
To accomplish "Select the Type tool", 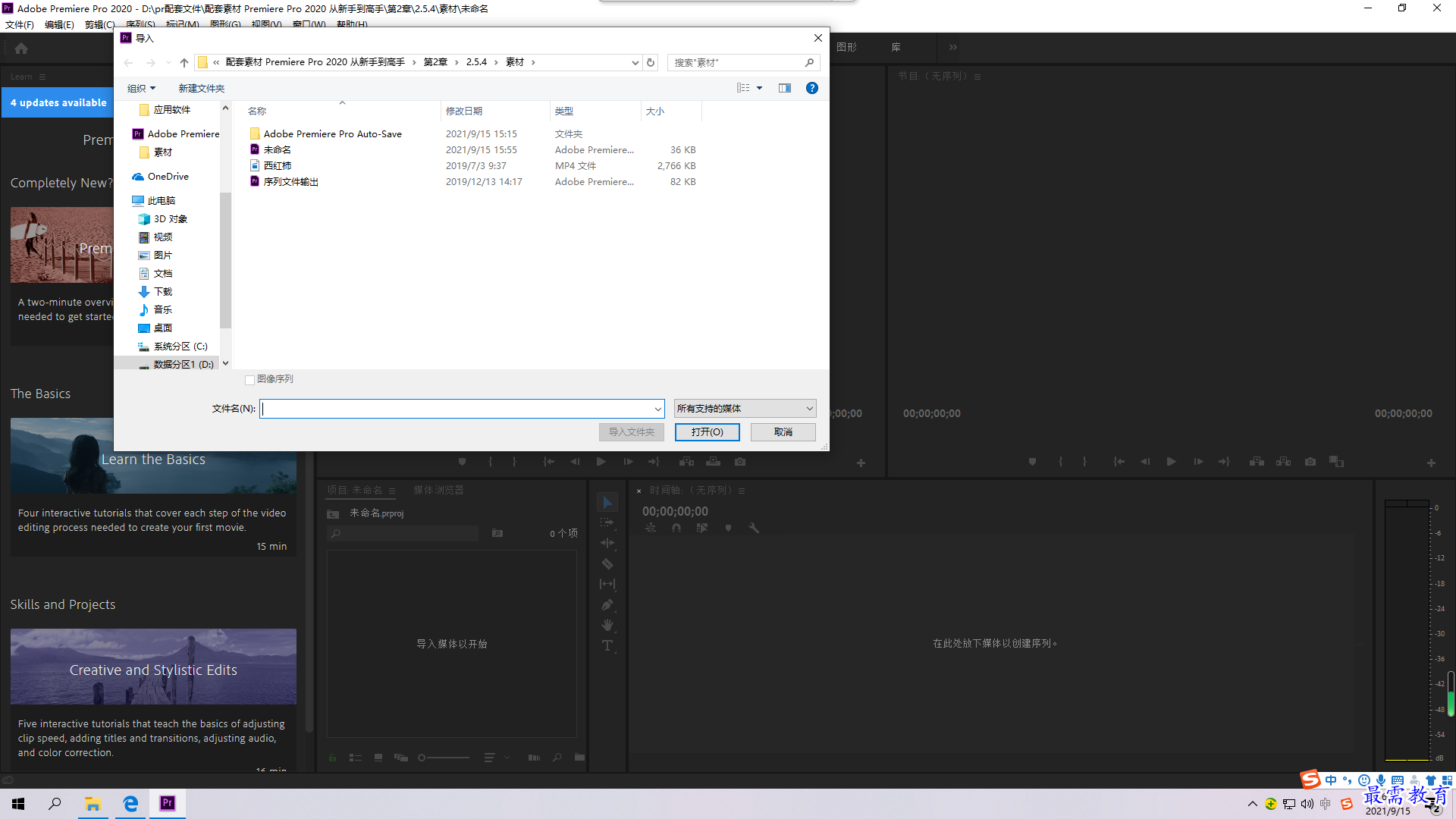I will point(607,645).
